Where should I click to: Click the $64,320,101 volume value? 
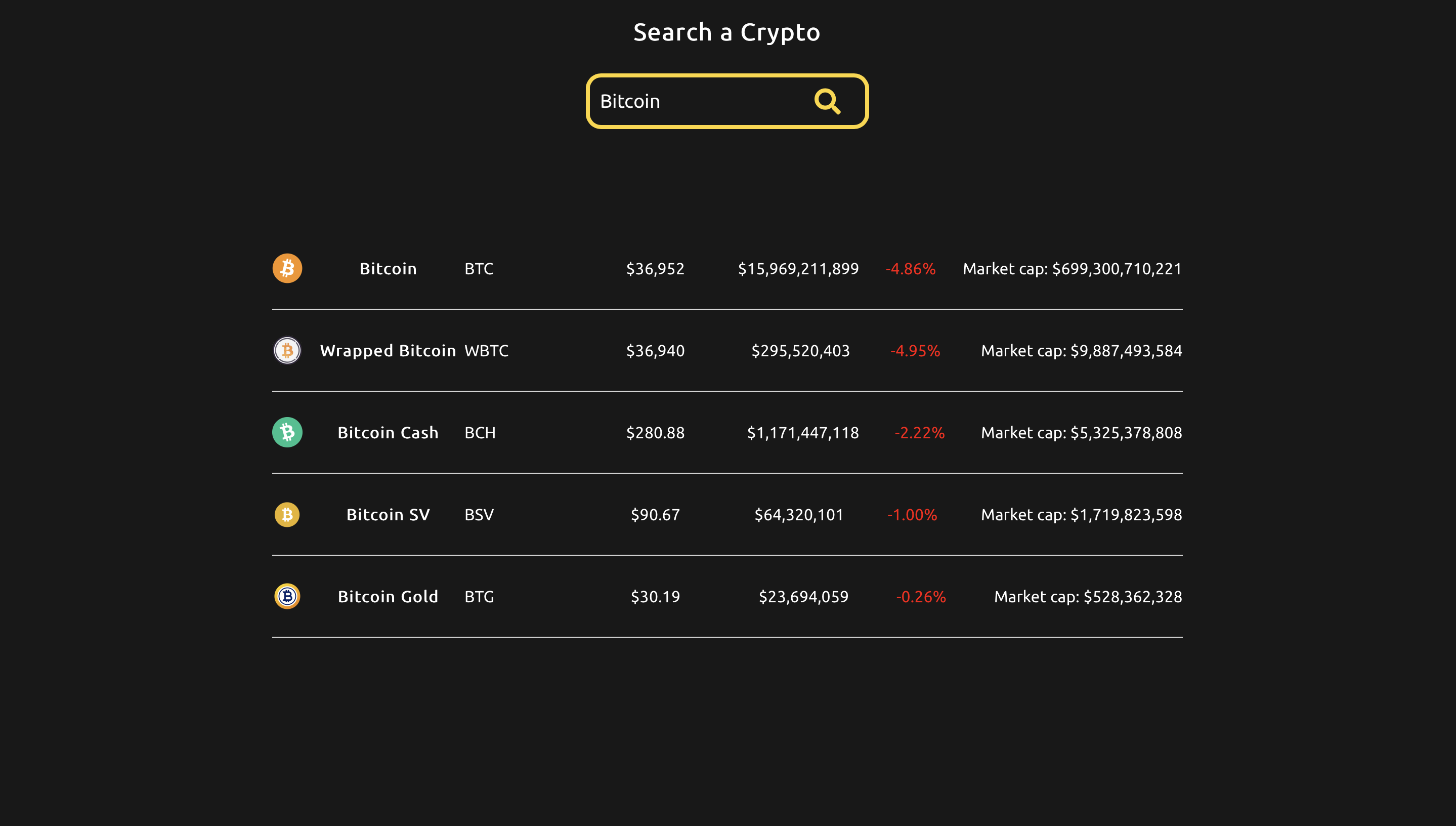click(799, 515)
